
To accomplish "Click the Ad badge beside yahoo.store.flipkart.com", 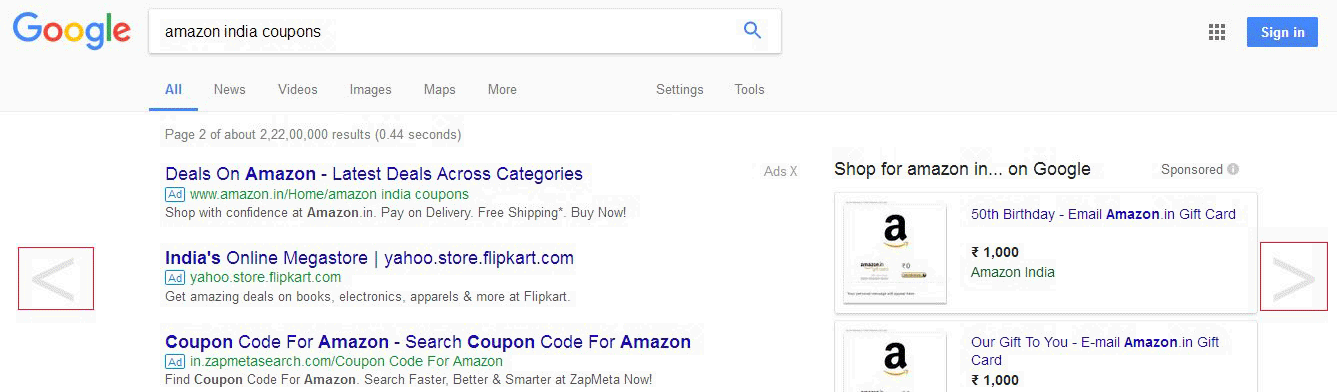I will click(175, 277).
